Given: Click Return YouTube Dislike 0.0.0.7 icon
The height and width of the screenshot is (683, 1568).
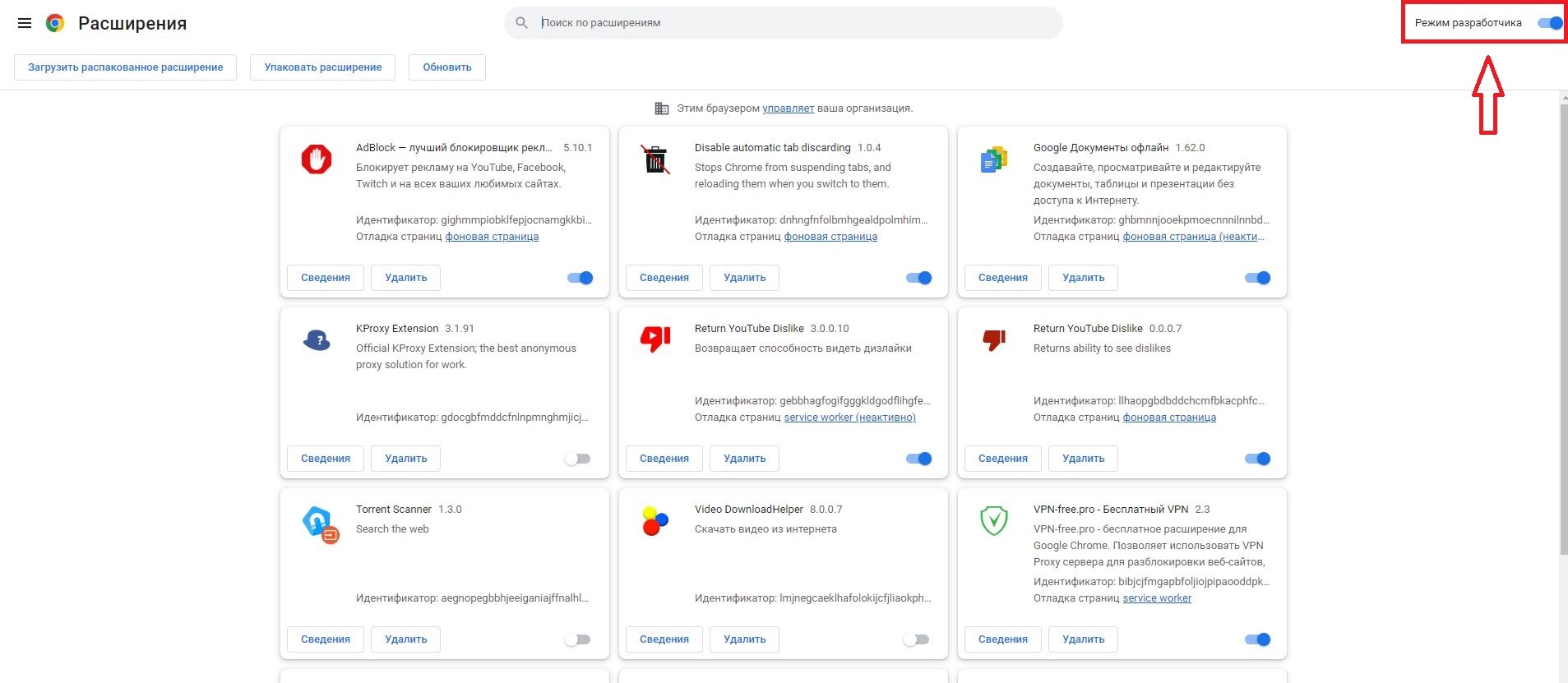Looking at the screenshot, I should (994, 339).
